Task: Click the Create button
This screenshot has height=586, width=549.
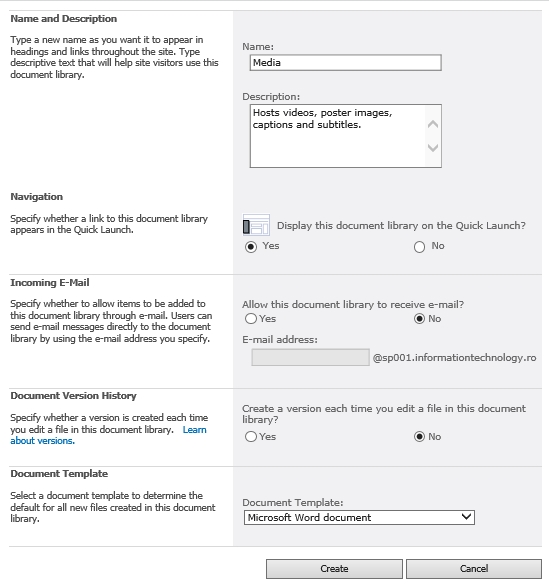Action: [x=334, y=569]
